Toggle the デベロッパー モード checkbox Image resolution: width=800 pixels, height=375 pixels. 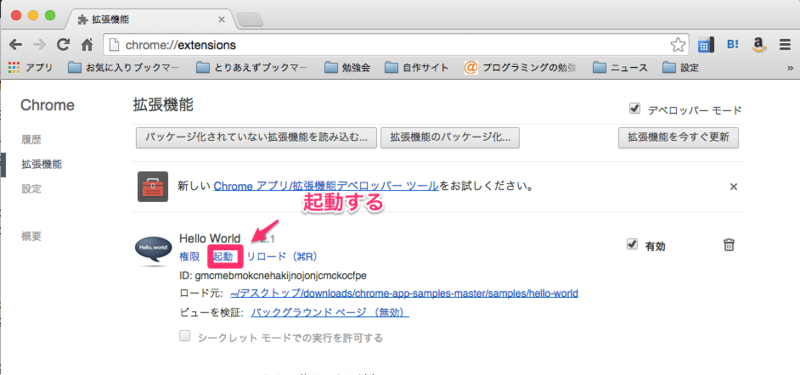click(634, 109)
